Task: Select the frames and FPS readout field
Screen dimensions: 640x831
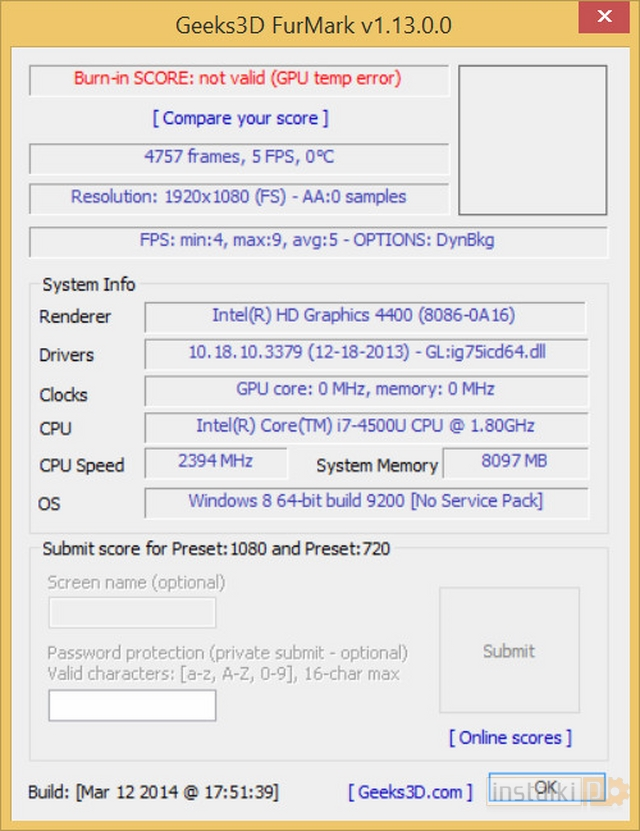Action: [238, 158]
